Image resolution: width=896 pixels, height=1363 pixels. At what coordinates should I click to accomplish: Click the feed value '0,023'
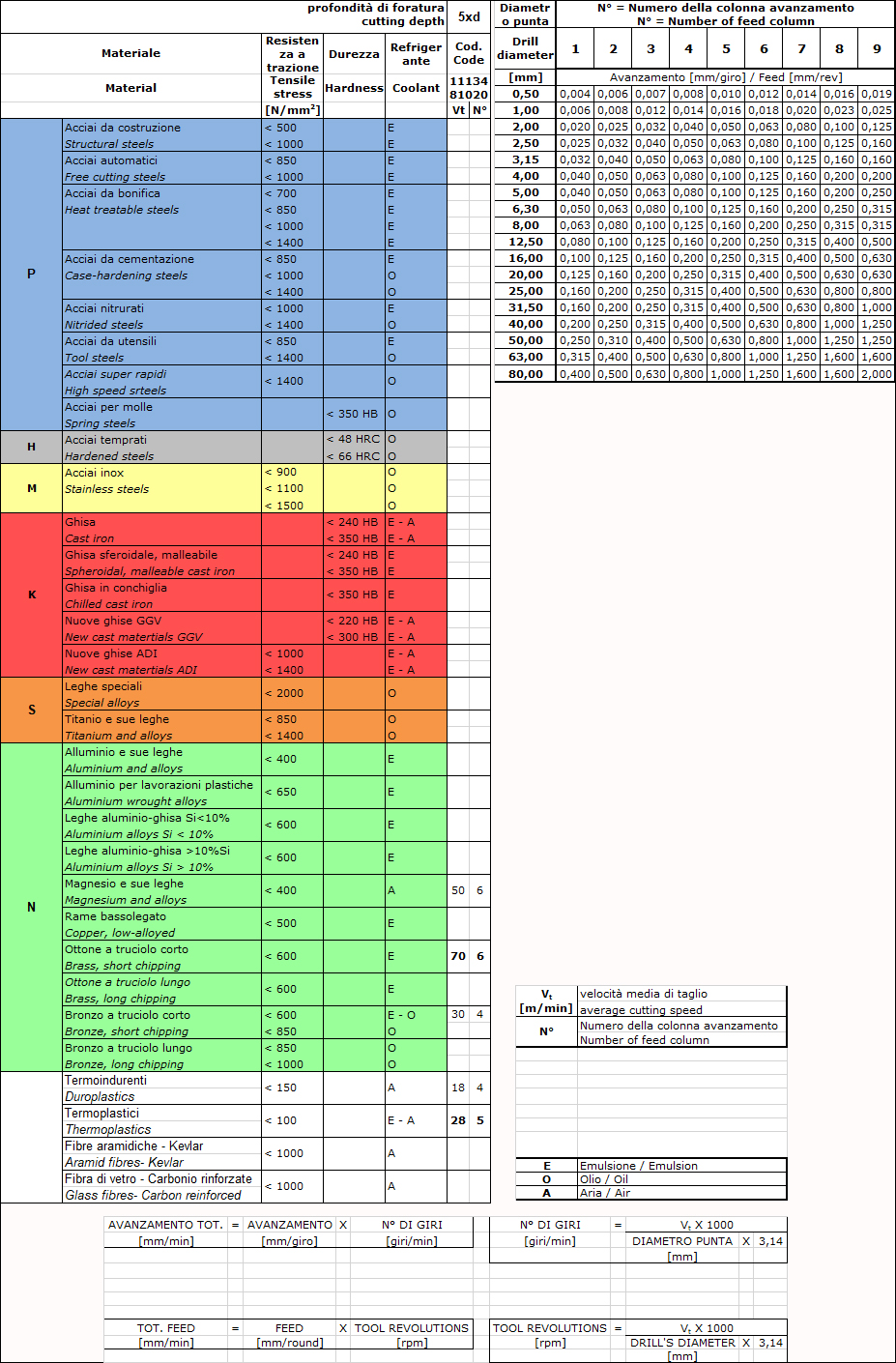point(839,110)
